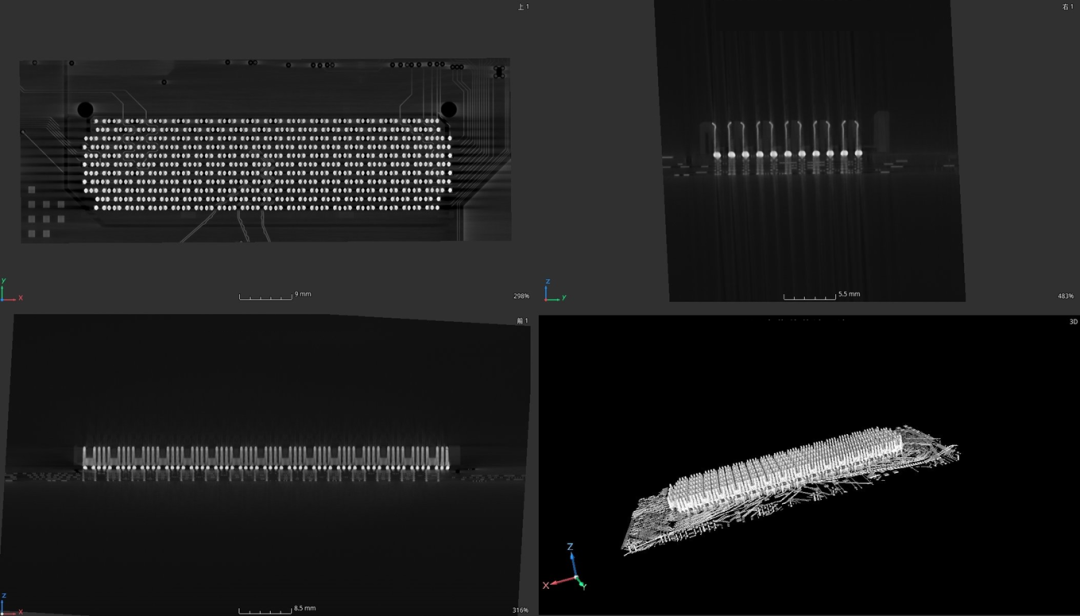Click the right view label 右 1
Screen dimensions: 1080x616
pyautogui.click(x=1067, y=7)
